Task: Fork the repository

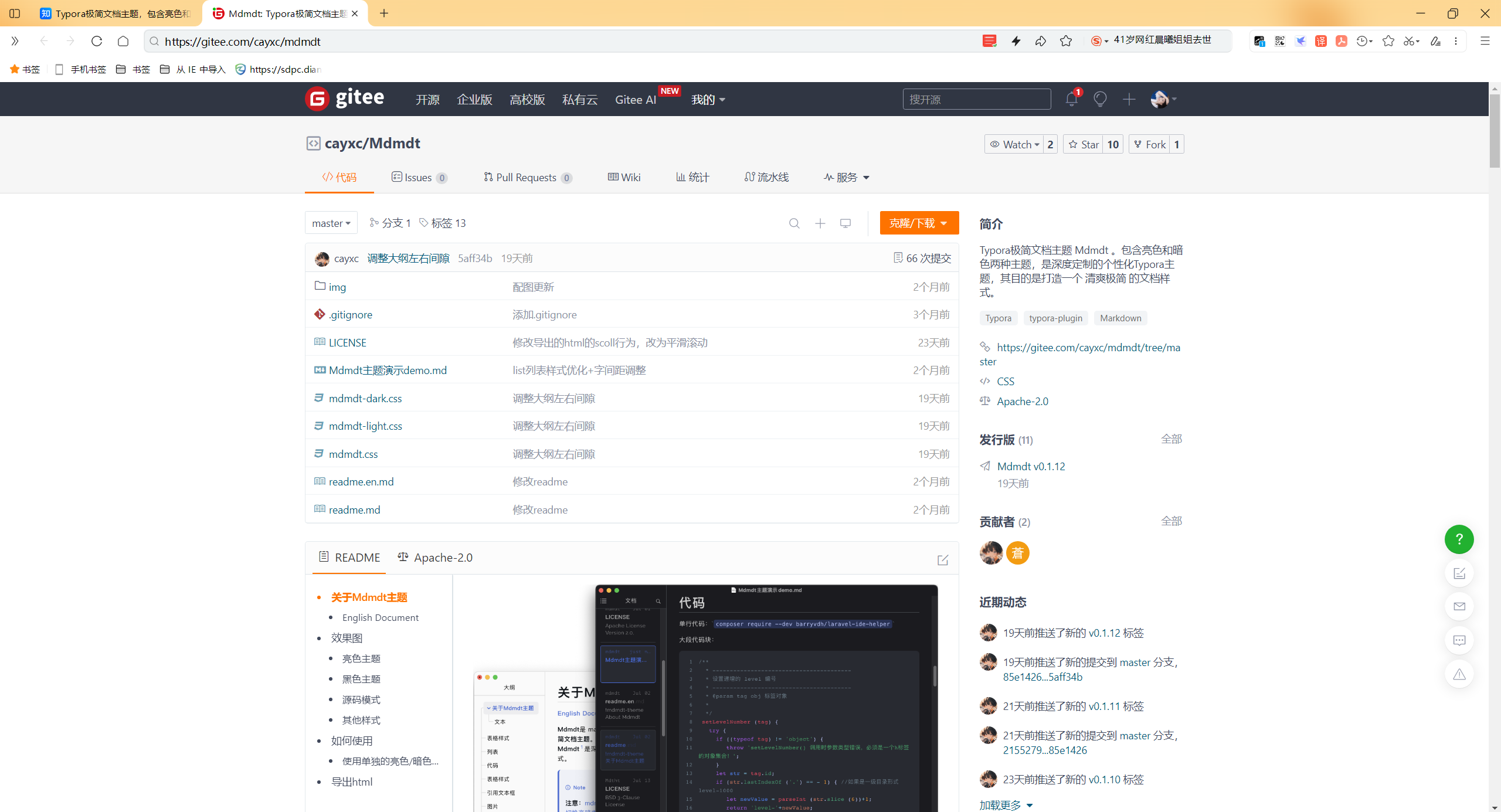Action: coord(1149,144)
